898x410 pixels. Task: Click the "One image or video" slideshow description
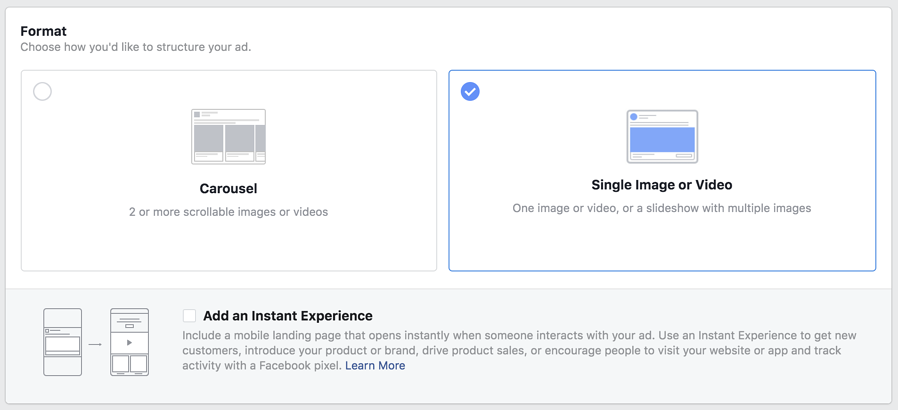tap(662, 208)
